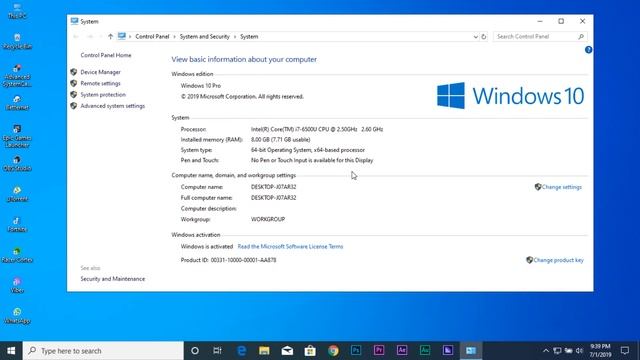
Task: Expand chevron after Control Panel breadcrumb
Action: 174,37
